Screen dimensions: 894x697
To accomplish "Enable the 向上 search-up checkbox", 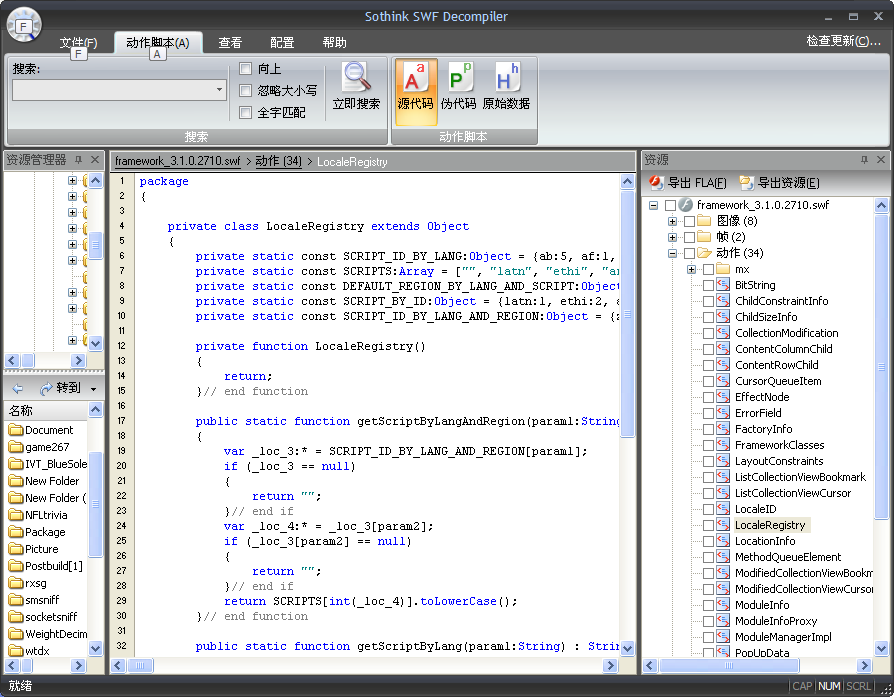I will click(x=246, y=69).
